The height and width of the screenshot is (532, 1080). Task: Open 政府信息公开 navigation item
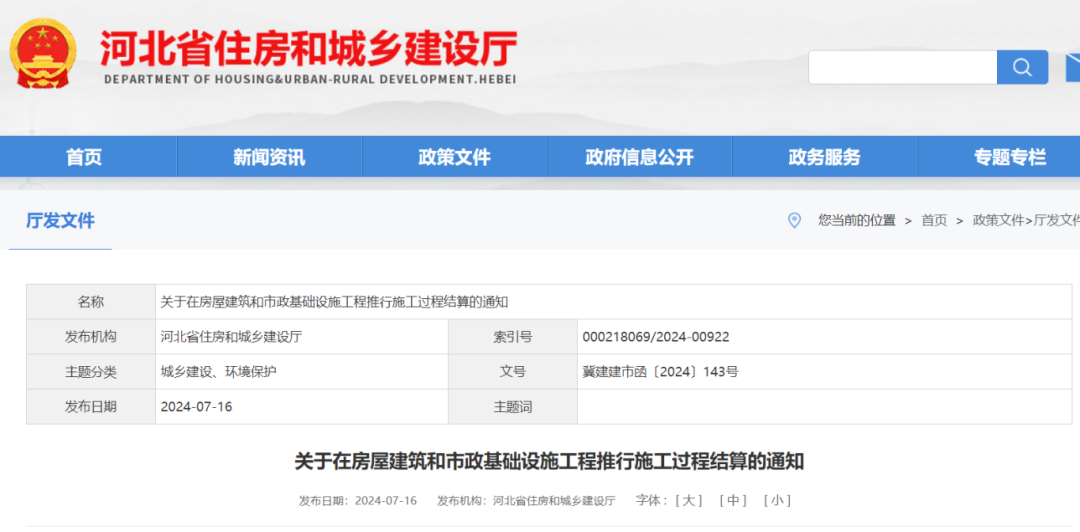(x=639, y=157)
